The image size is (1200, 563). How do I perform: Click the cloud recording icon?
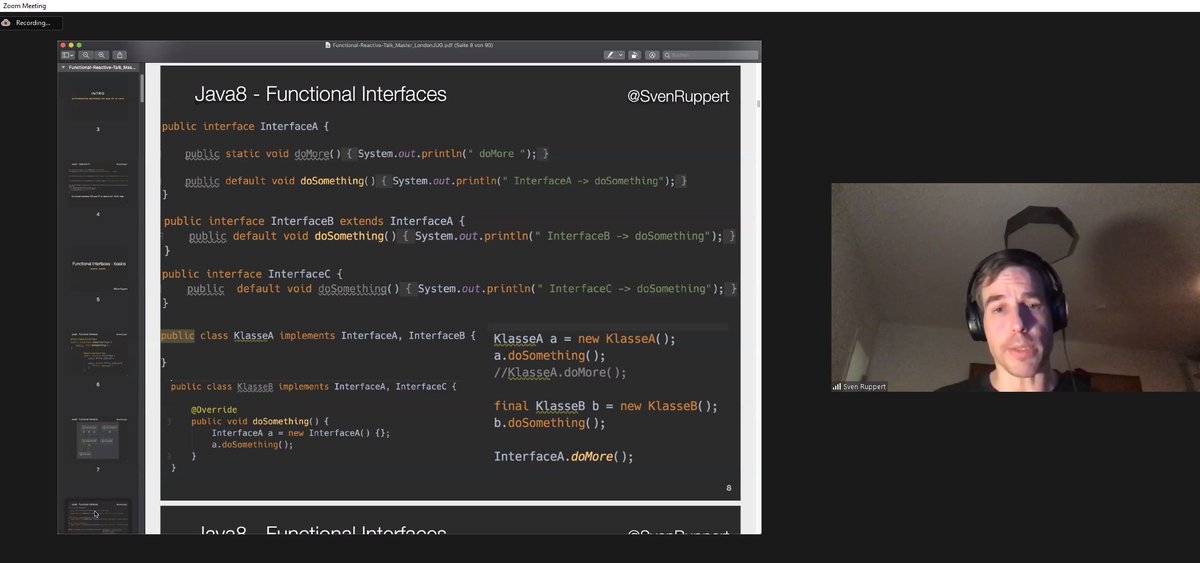click(x=7, y=22)
